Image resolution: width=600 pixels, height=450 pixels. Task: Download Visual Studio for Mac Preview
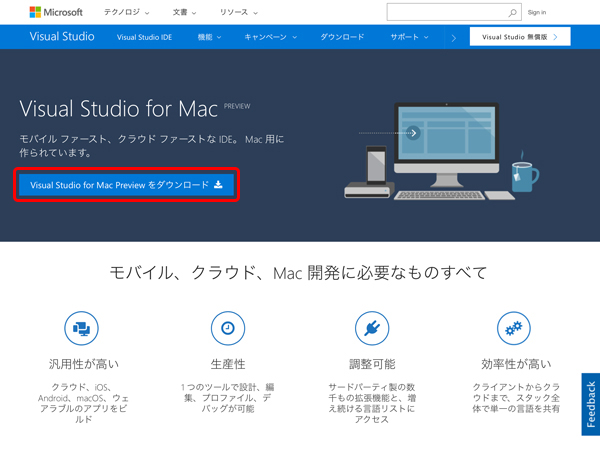[x=126, y=185]
